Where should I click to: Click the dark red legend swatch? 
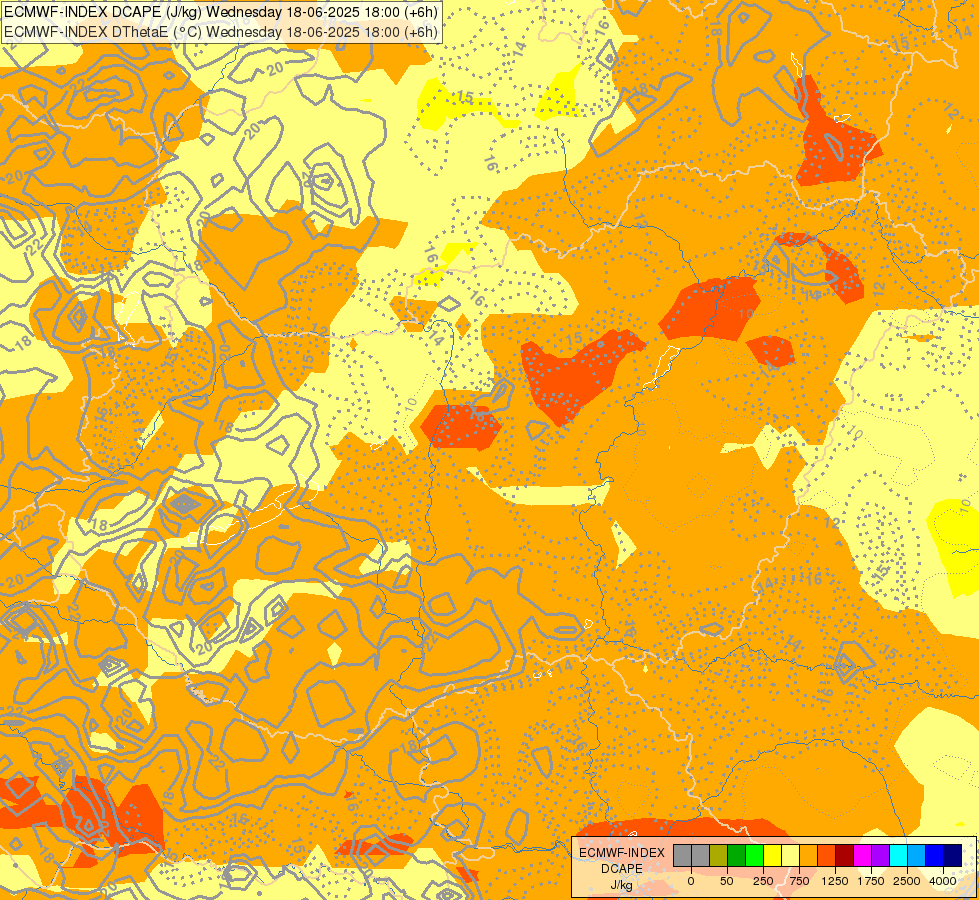pyautogui.click(x=845, y=856)
